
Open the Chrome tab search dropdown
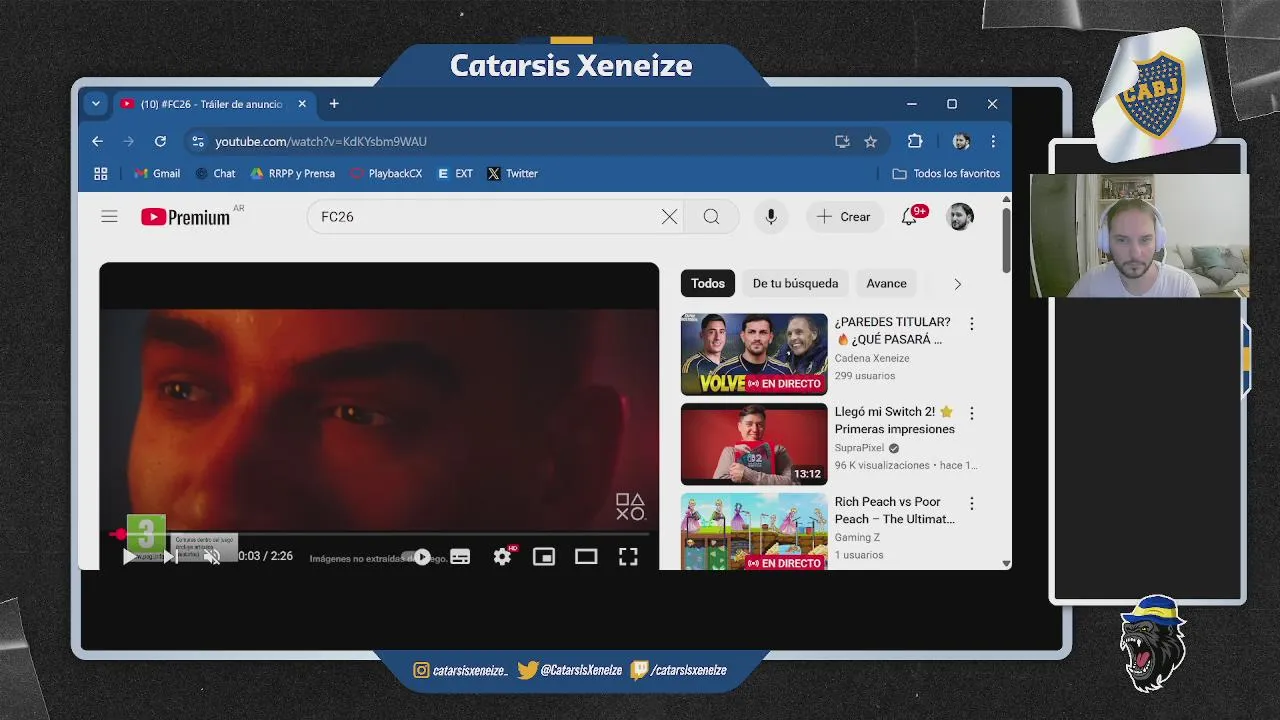[96, 104]
